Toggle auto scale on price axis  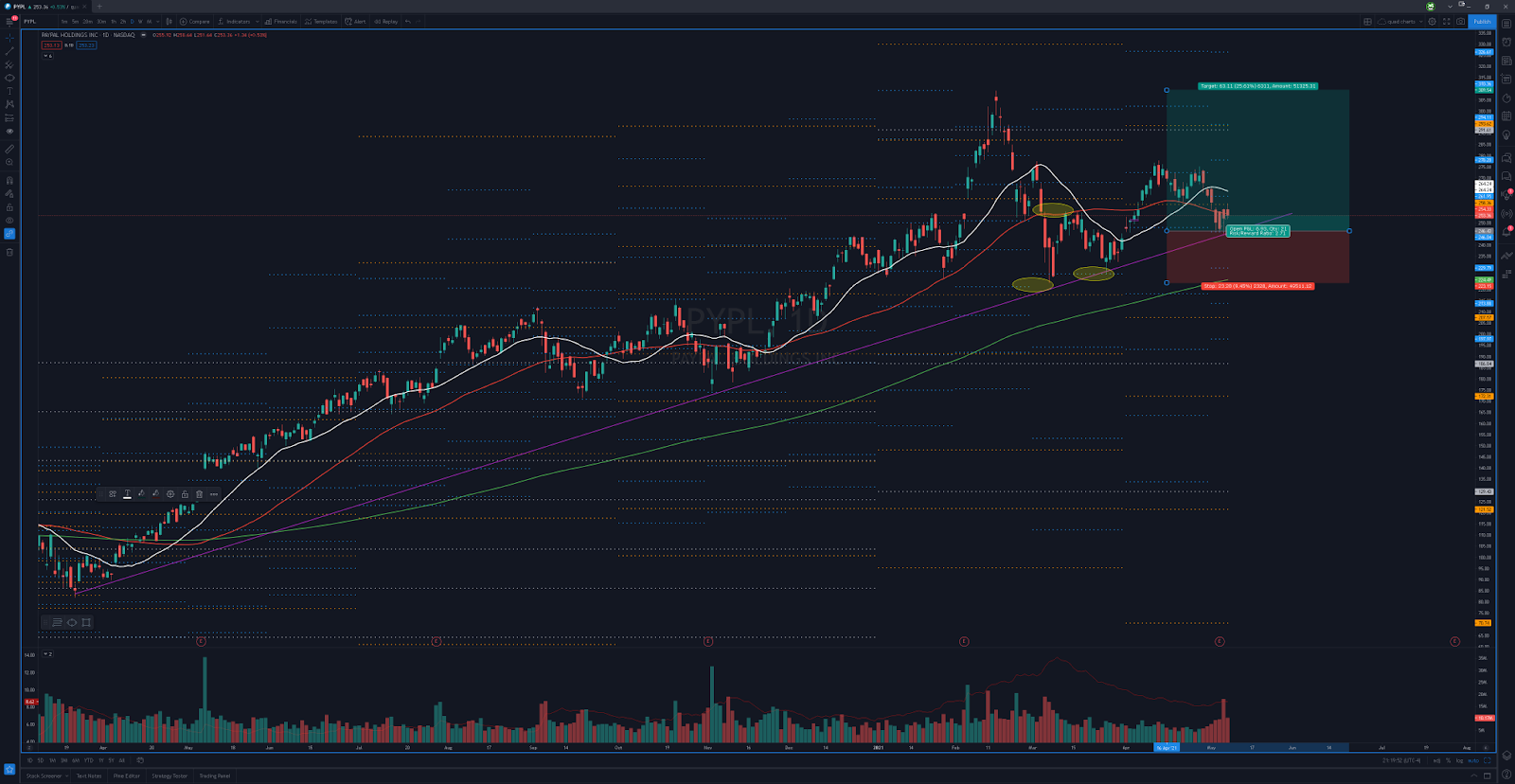[1473, 760]
